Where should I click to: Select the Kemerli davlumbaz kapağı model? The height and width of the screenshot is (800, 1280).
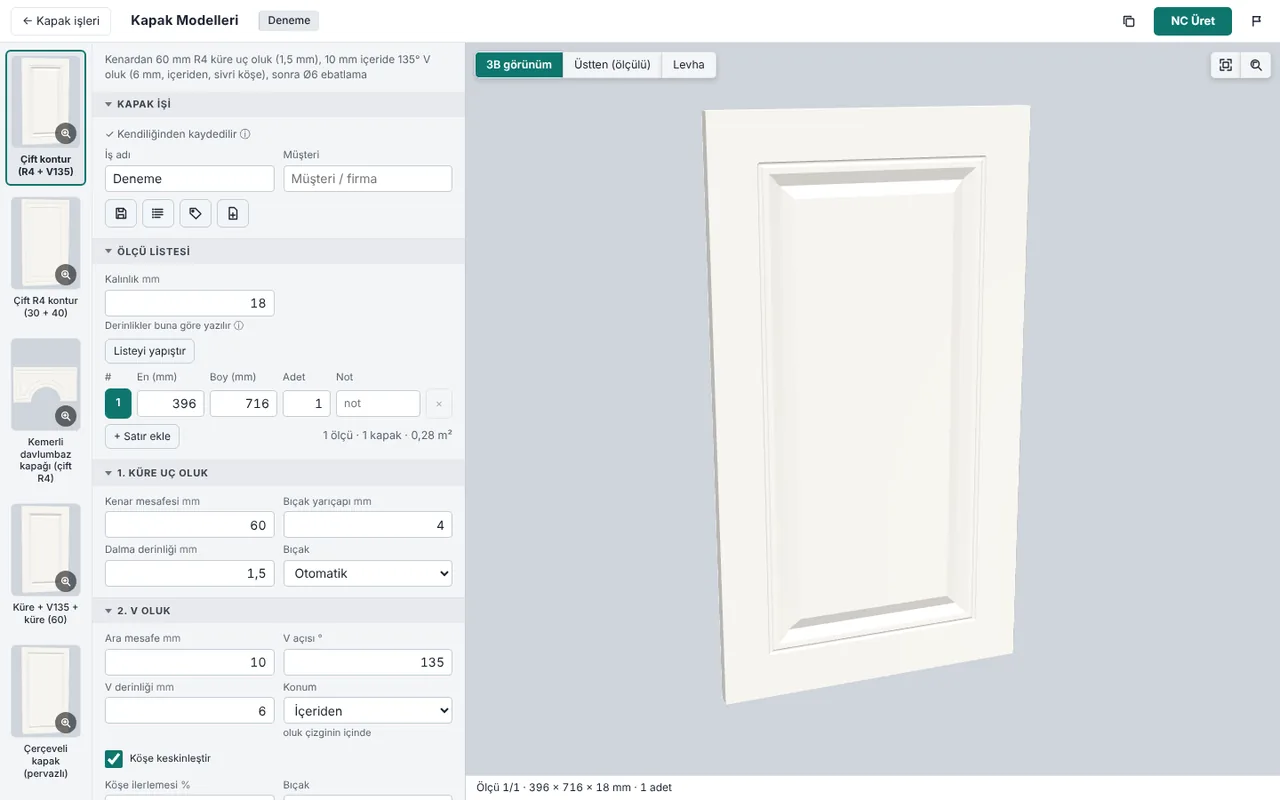point(46,412)
